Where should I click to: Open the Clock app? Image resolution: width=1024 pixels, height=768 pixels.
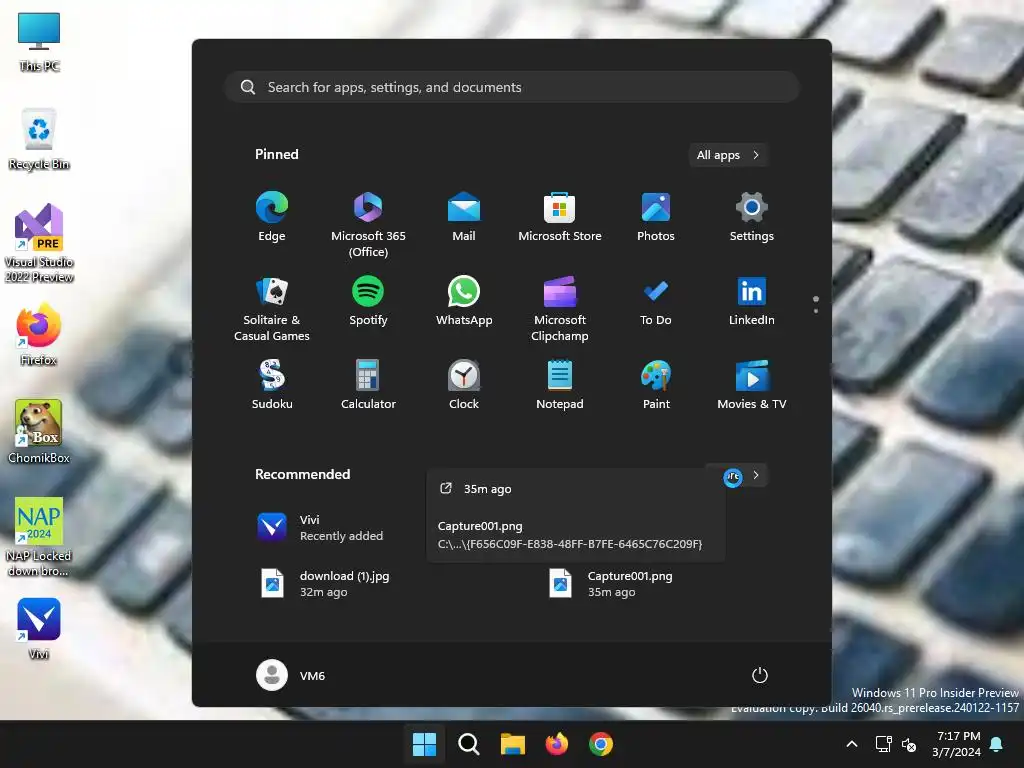click(x=464, y=385)
